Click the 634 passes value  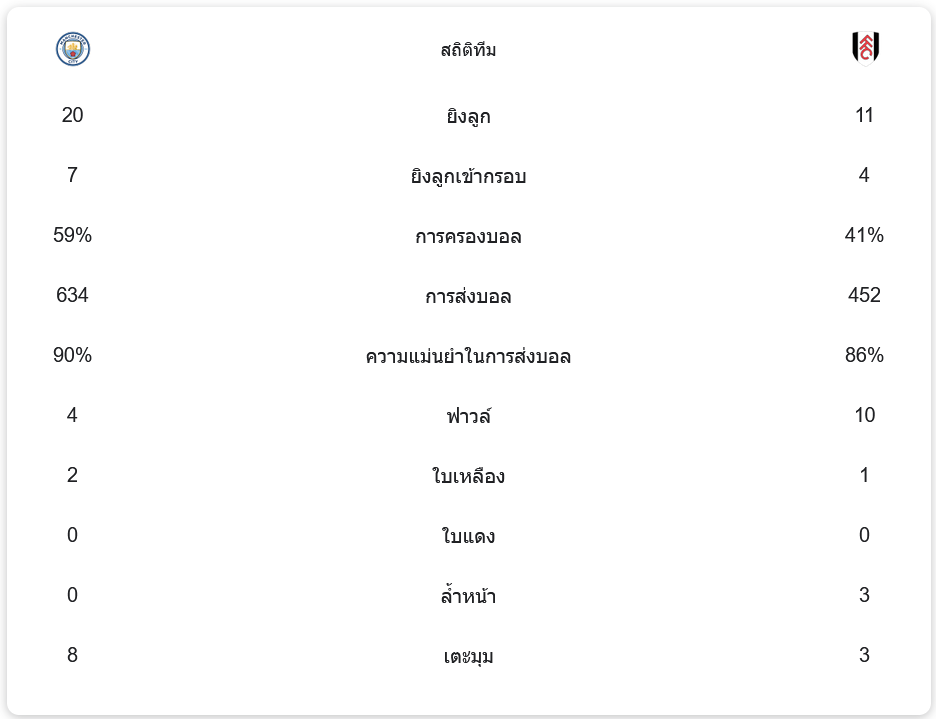pyautogui.click(x=72, y=295)
